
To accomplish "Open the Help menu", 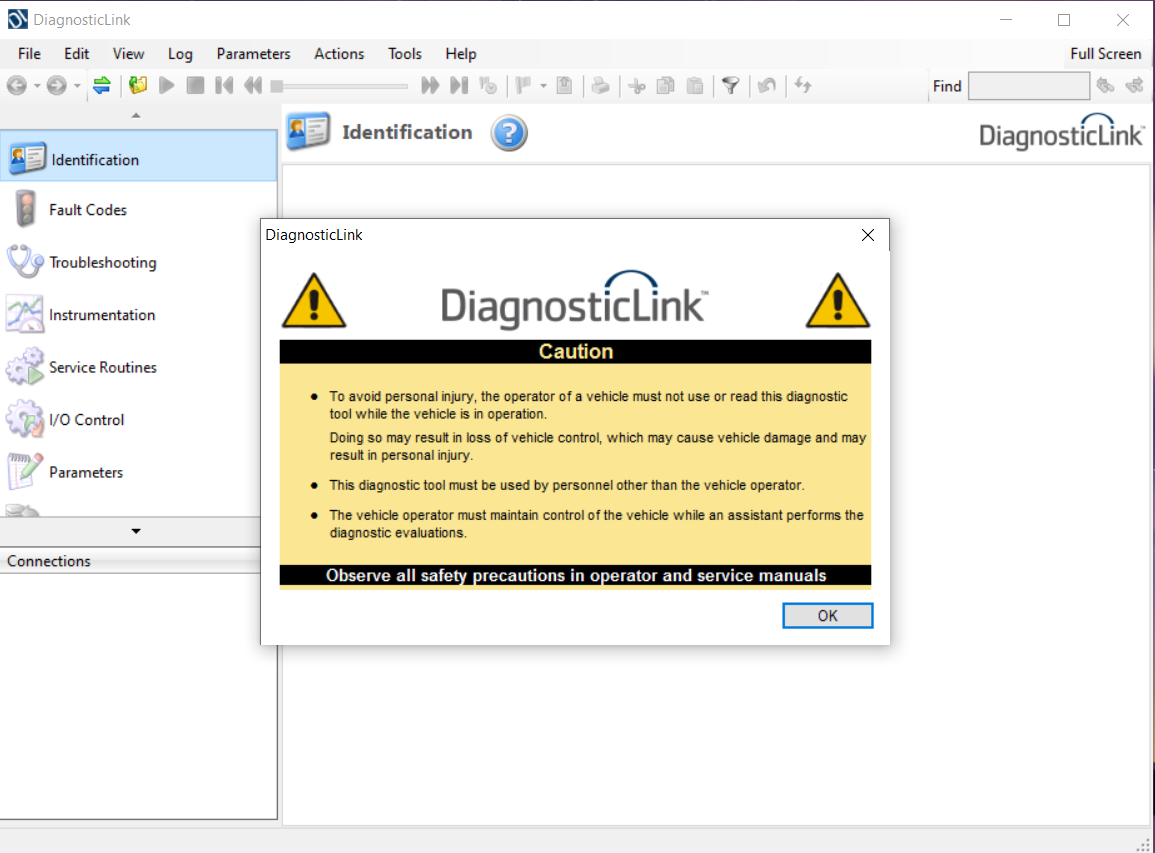I will click(x=460, y=54).
